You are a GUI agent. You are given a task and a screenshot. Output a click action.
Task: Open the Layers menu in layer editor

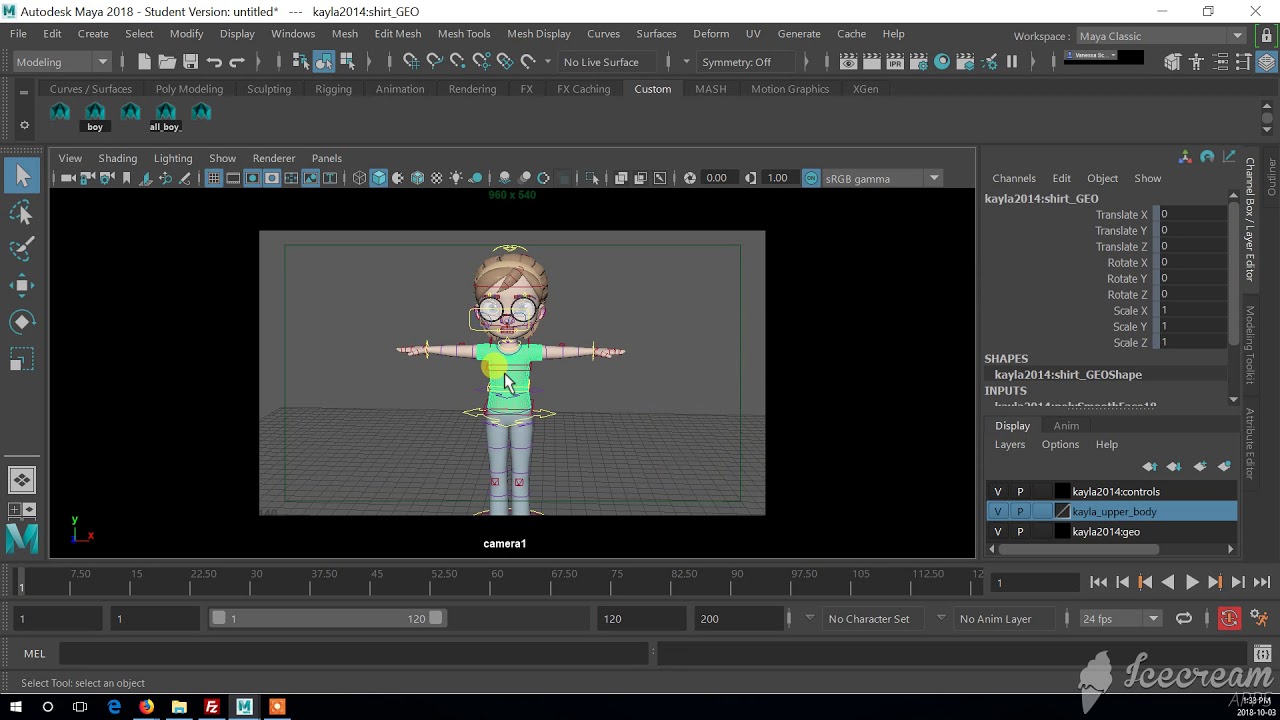coord(1010,445)
